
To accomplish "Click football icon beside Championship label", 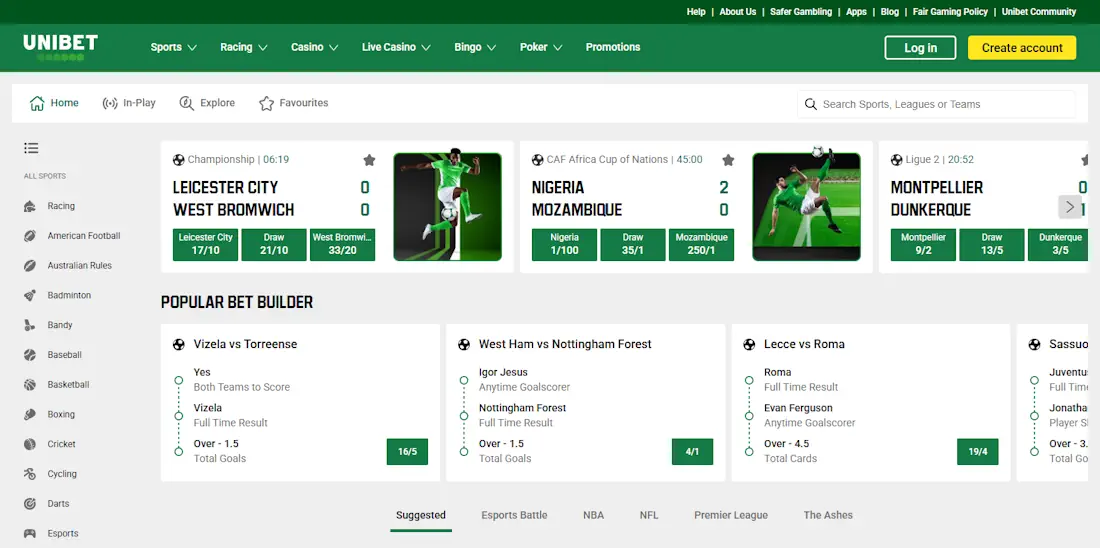I will click(179, 160).
